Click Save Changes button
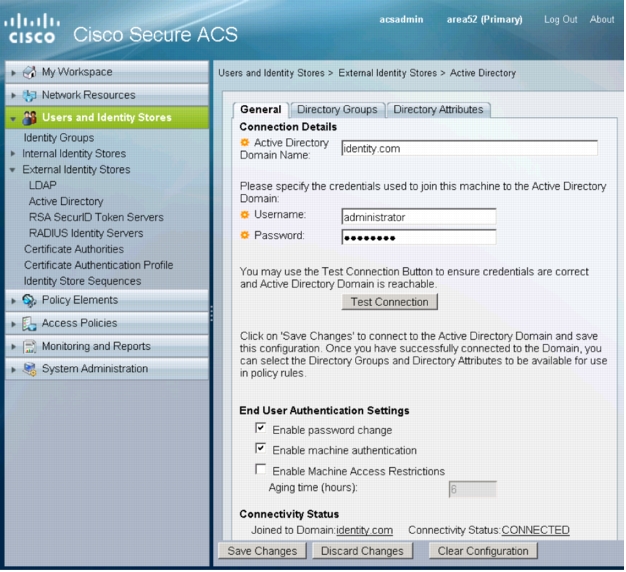Screen dimensions: 626x572 [x=262, y=551]
